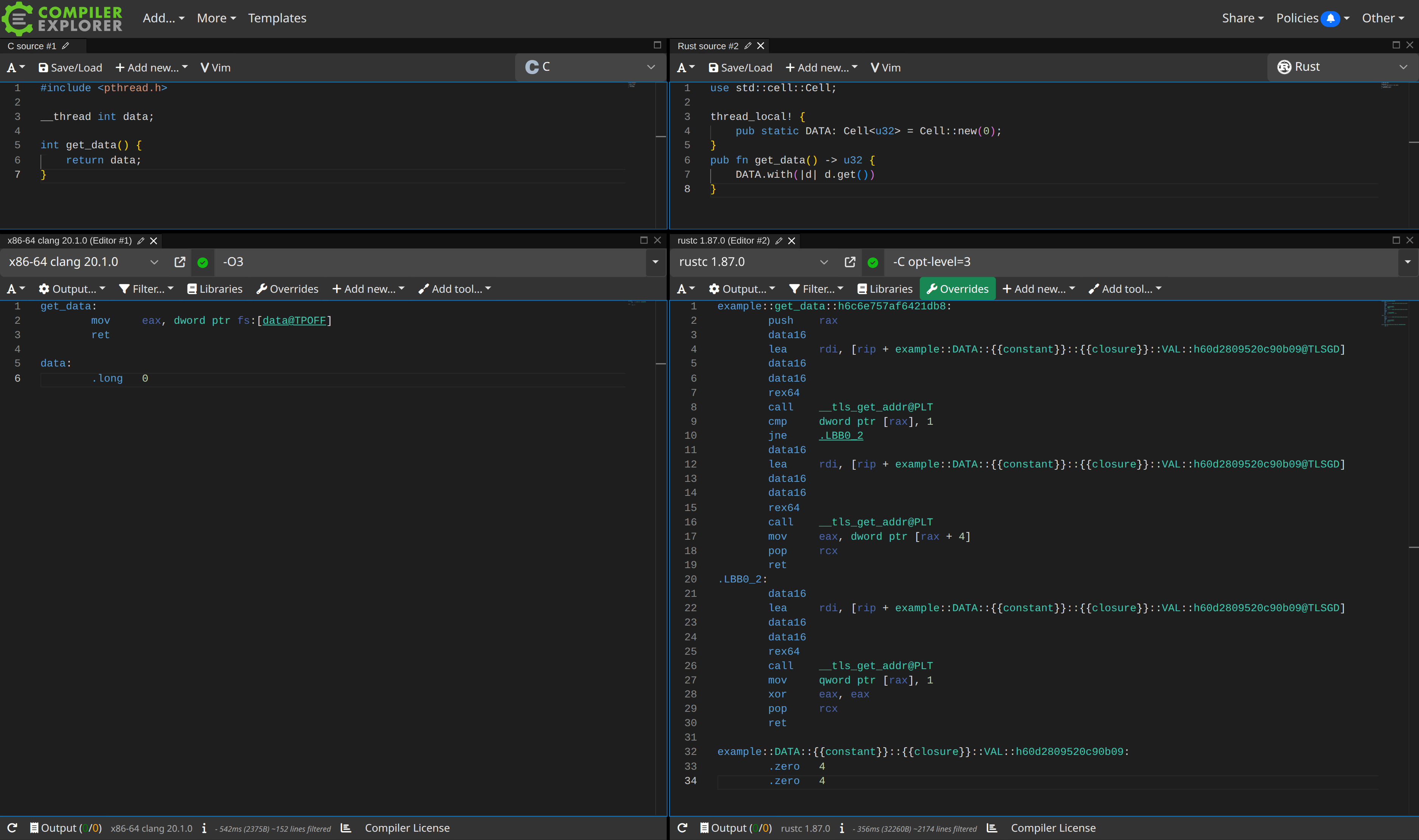Close the x86-64 clang 20.1.0 tab
Screen dimensions: 1419x840
154,241
